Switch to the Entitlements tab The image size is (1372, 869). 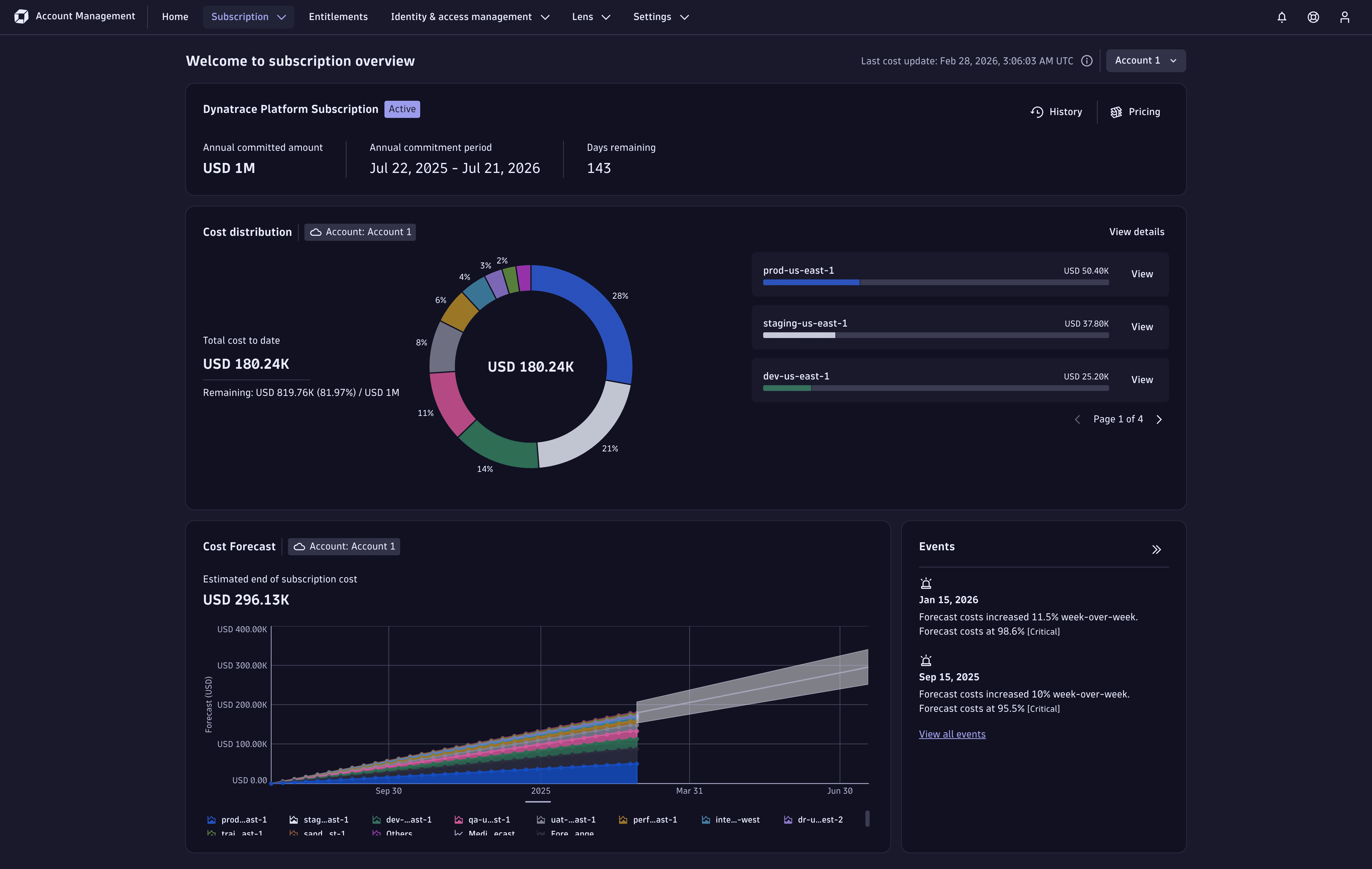coord(337,16)
